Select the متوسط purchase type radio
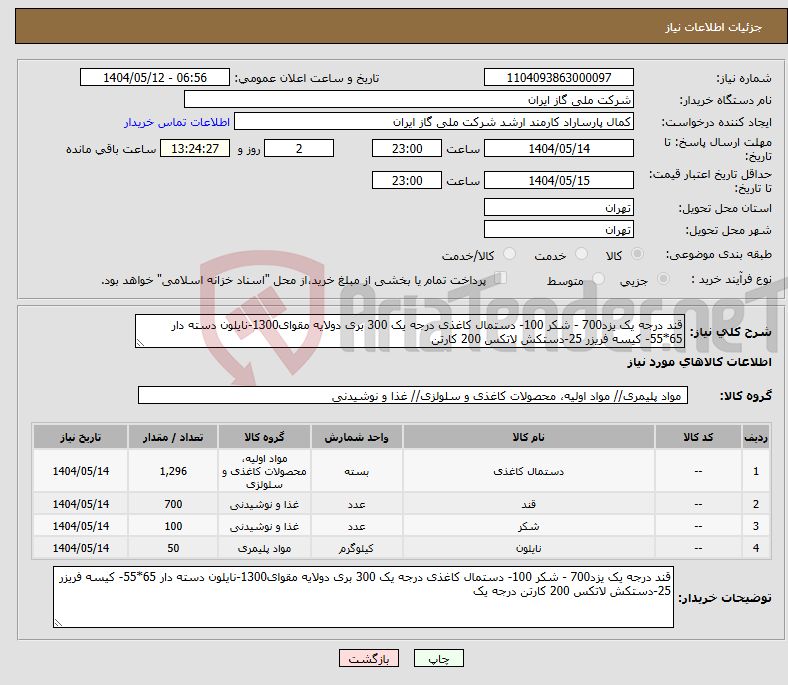The image size is (788, 685). 598,279
